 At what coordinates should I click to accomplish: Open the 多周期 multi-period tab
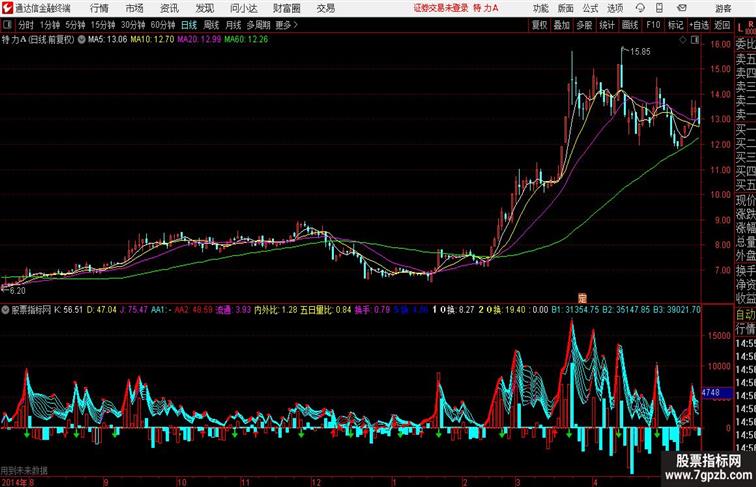[x=258, y=25]
